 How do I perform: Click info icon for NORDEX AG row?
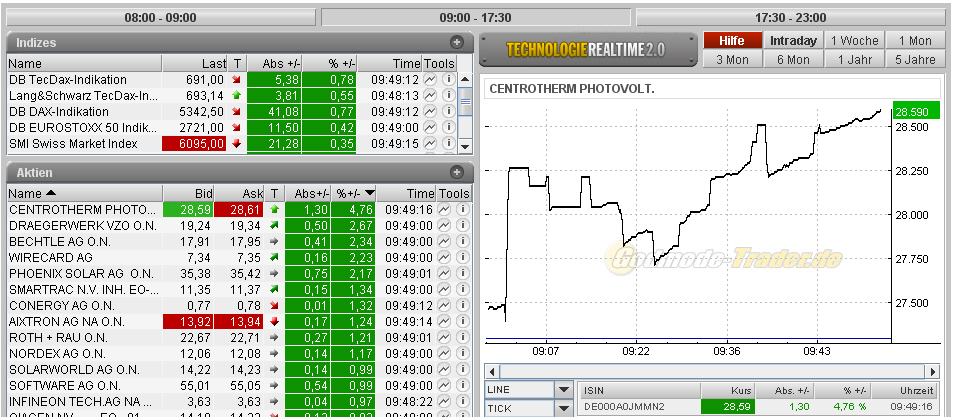[462, 354]
